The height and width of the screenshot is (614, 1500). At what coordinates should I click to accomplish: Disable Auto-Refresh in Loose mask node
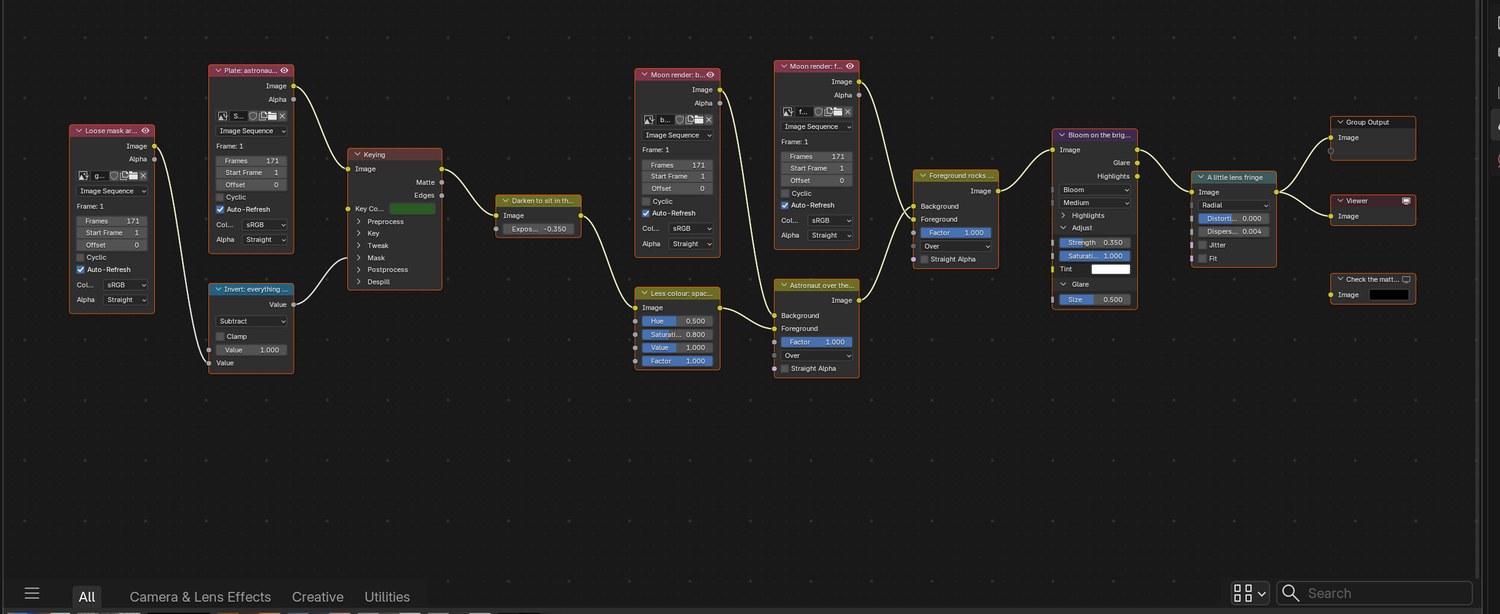pyautogui.click(x=81, y=269)
